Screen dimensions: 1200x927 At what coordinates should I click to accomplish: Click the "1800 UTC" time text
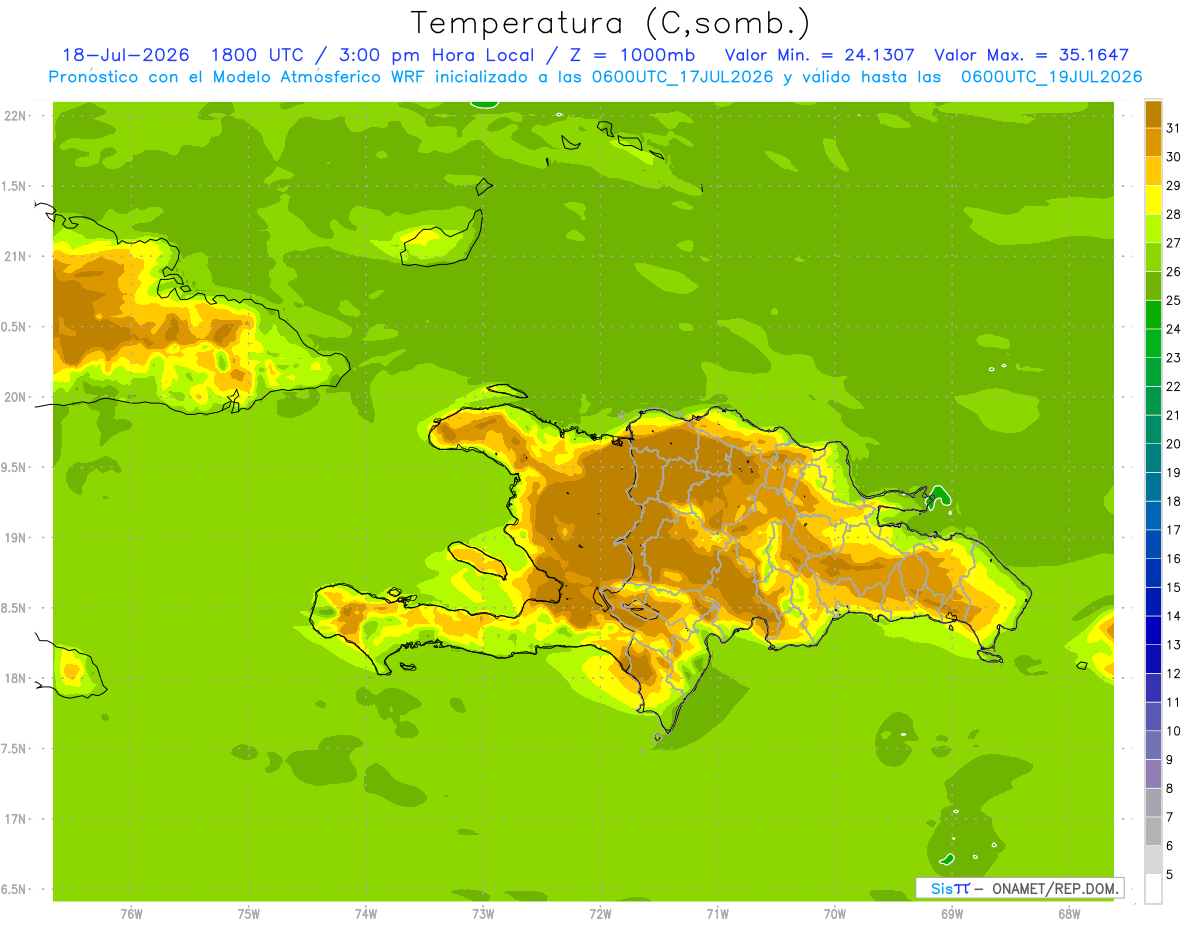pos(259,56)
